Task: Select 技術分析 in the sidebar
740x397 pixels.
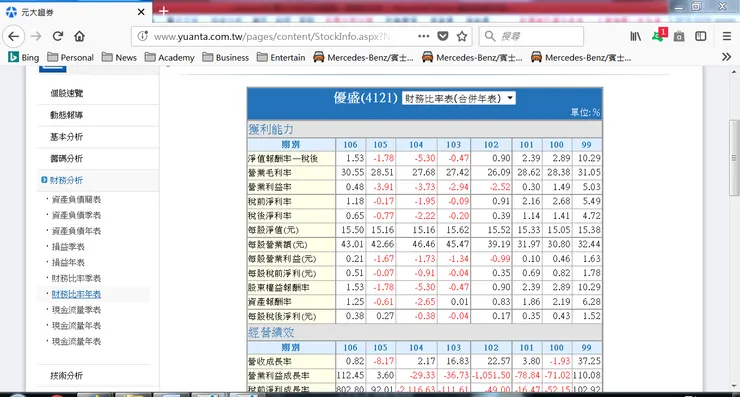Action: [67, 376]
